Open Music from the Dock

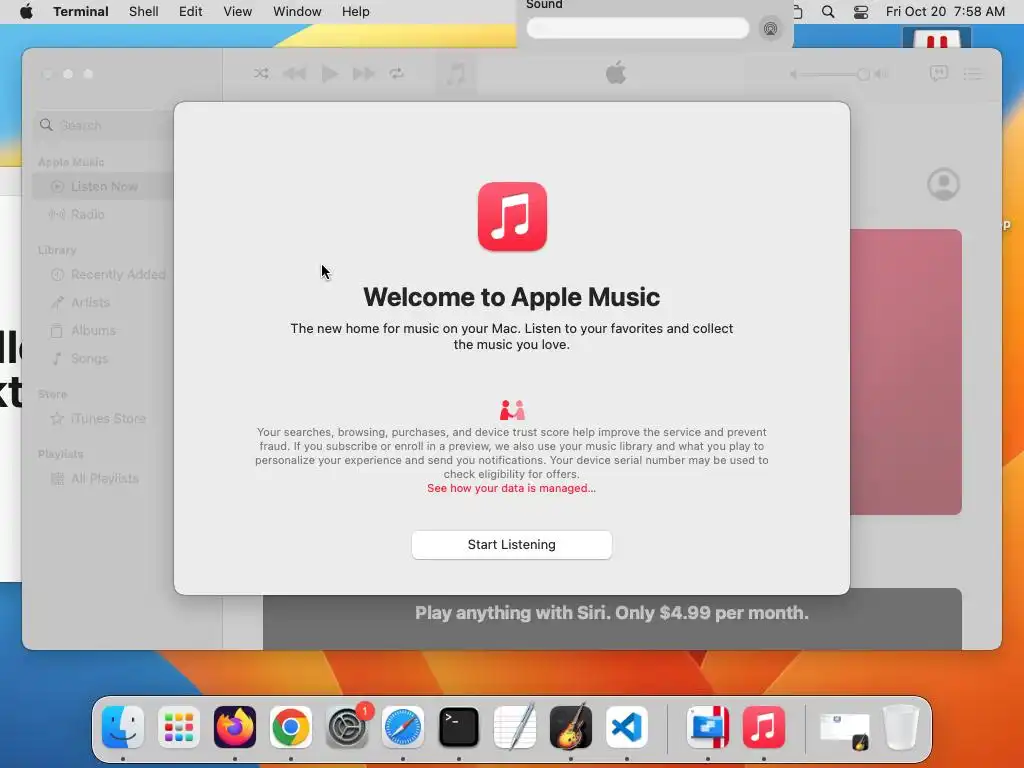click(x=763, y=727)
